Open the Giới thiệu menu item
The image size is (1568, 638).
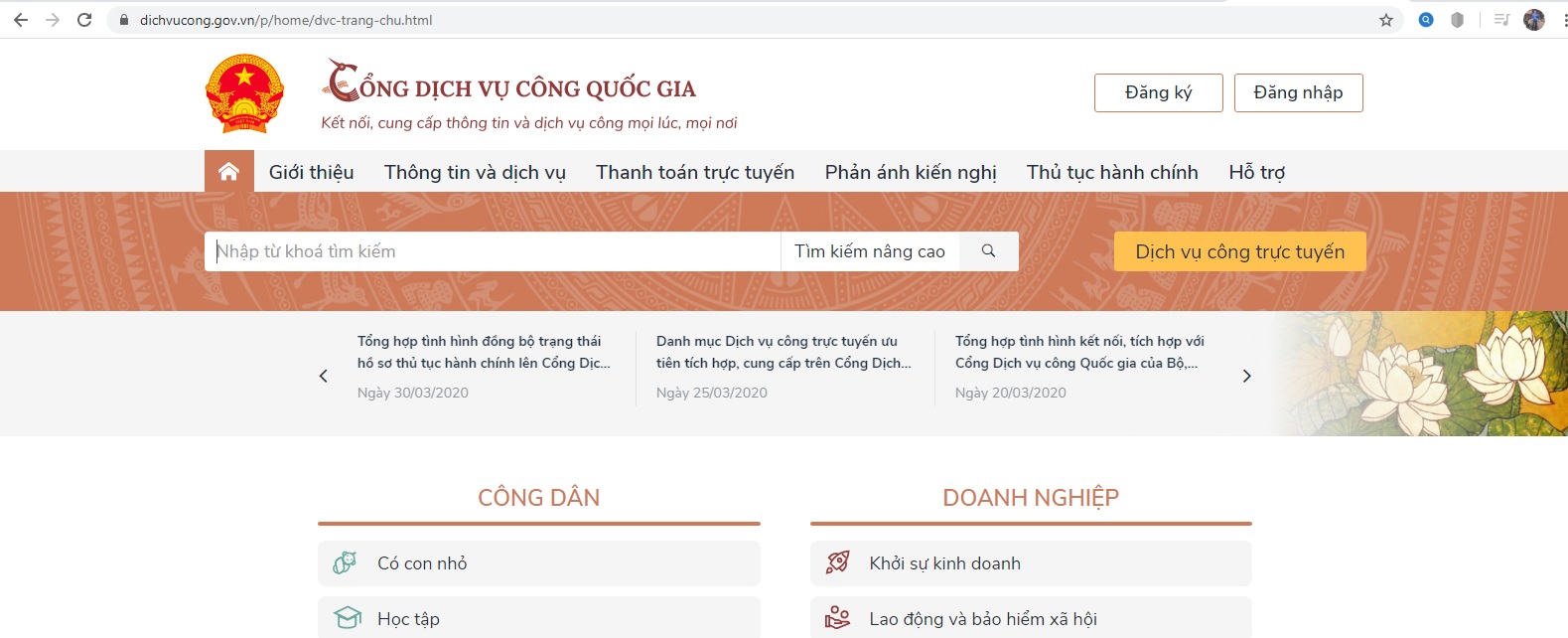click(x=311, y=172)
